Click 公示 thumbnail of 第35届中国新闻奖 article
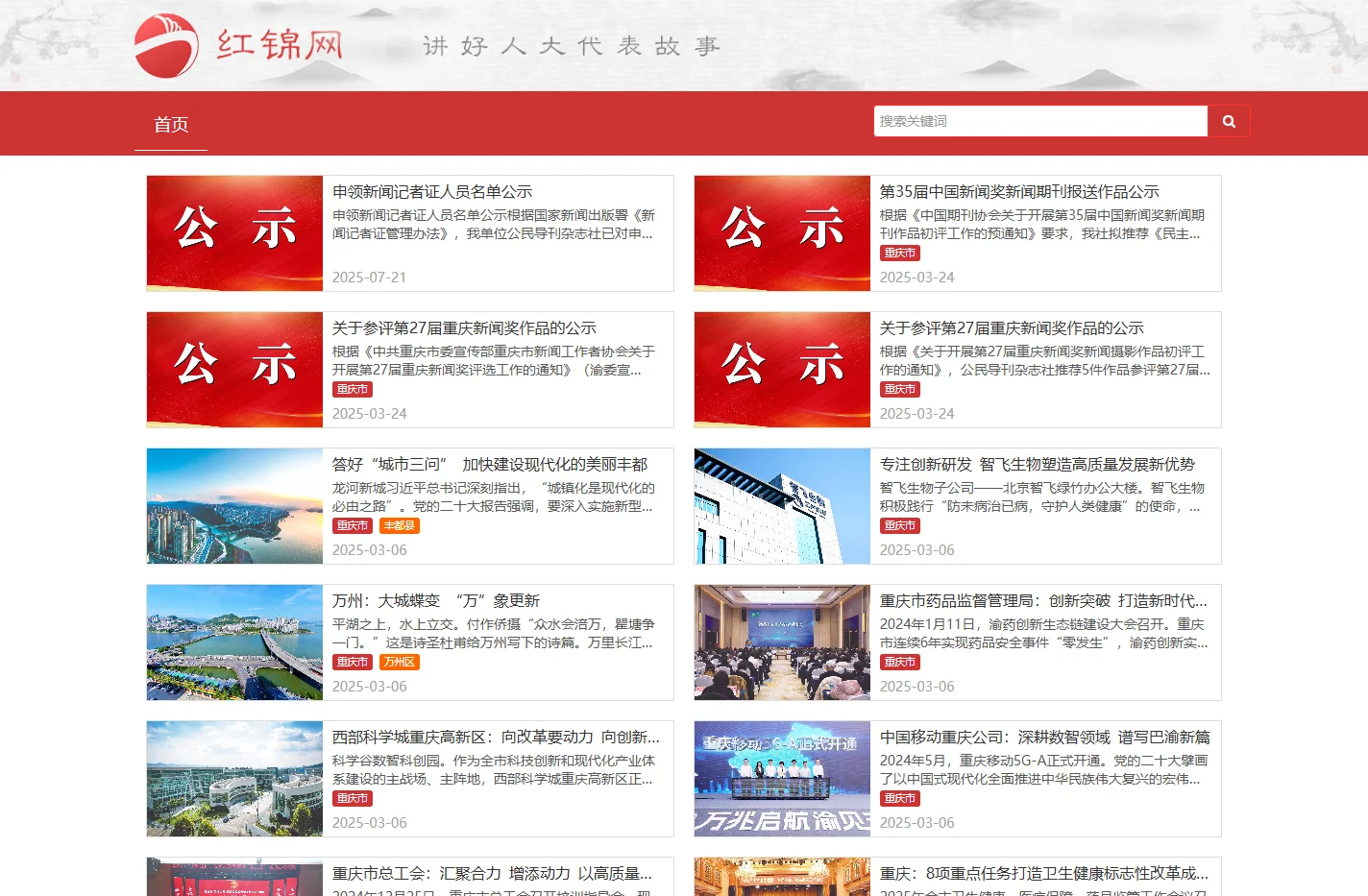This screenshot has width=1368, height=896. click(x=782, y=233)
